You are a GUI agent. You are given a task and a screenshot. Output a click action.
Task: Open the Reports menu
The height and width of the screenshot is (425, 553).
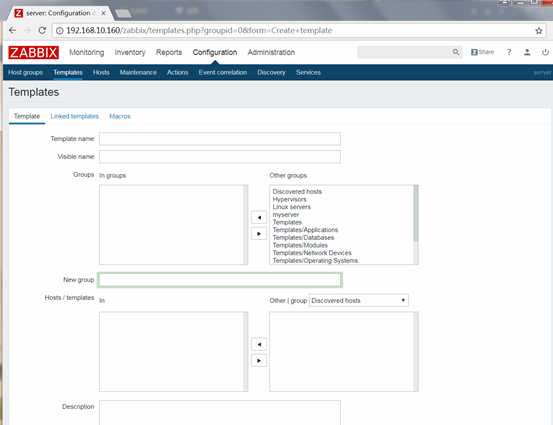coord(169,53)
